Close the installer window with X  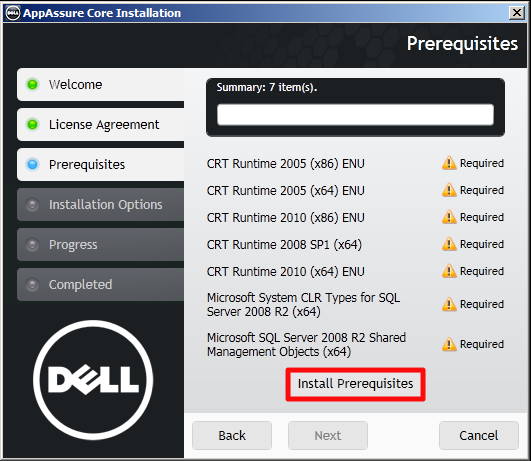[x=517, y=13]
